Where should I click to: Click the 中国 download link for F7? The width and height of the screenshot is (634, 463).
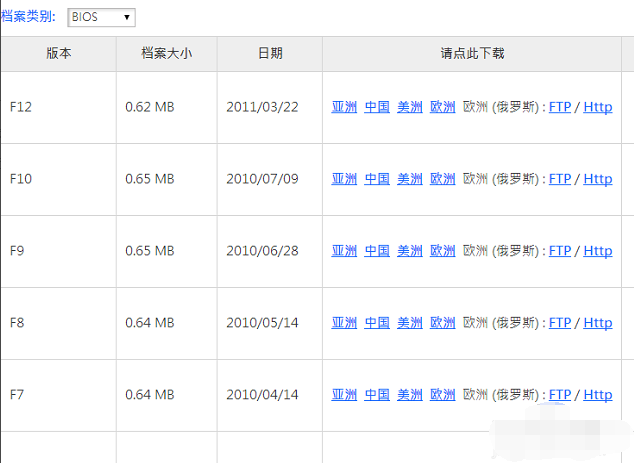pos(377,395)
